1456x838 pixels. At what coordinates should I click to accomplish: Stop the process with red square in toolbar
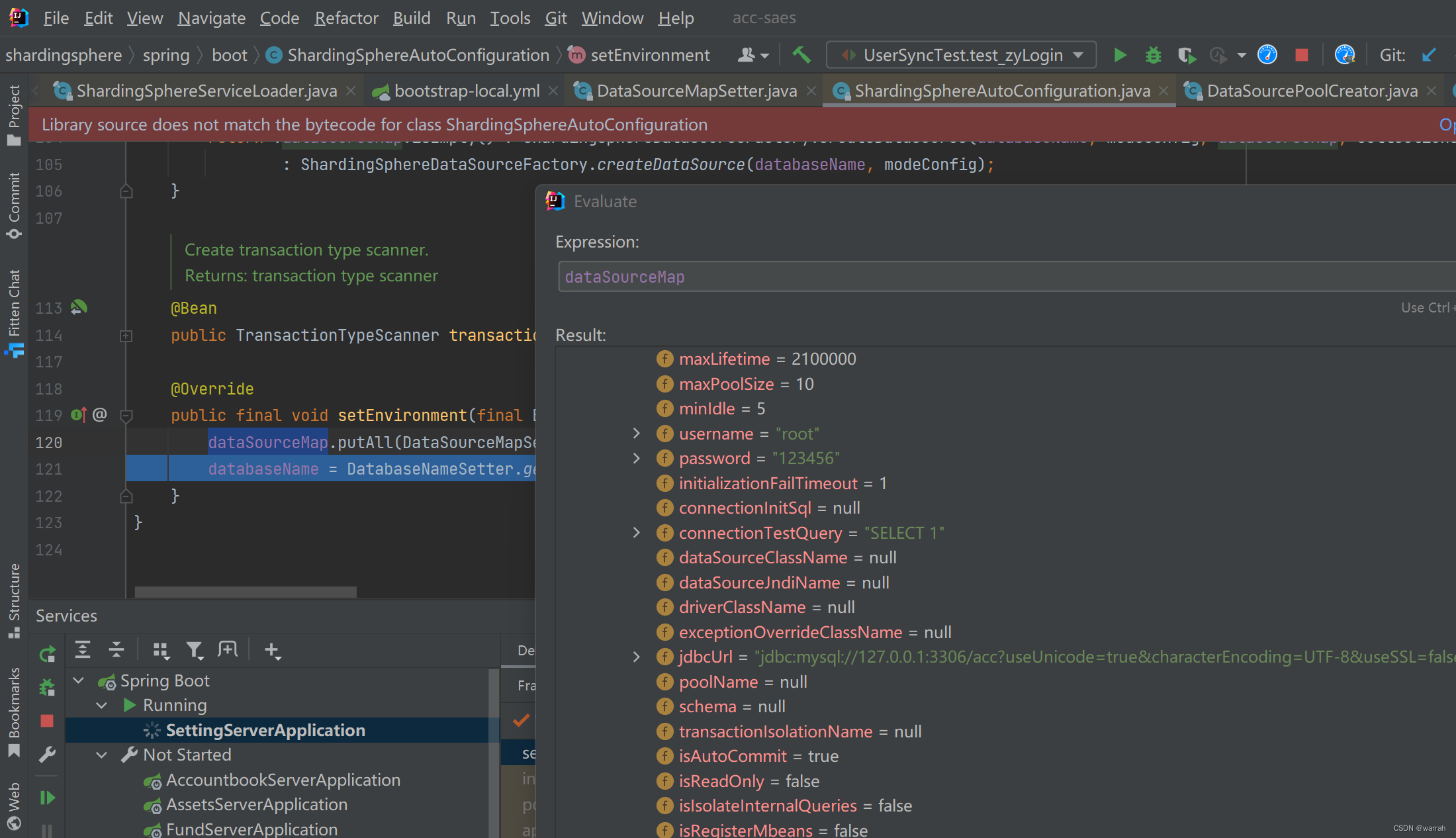tap(1301, 55)
